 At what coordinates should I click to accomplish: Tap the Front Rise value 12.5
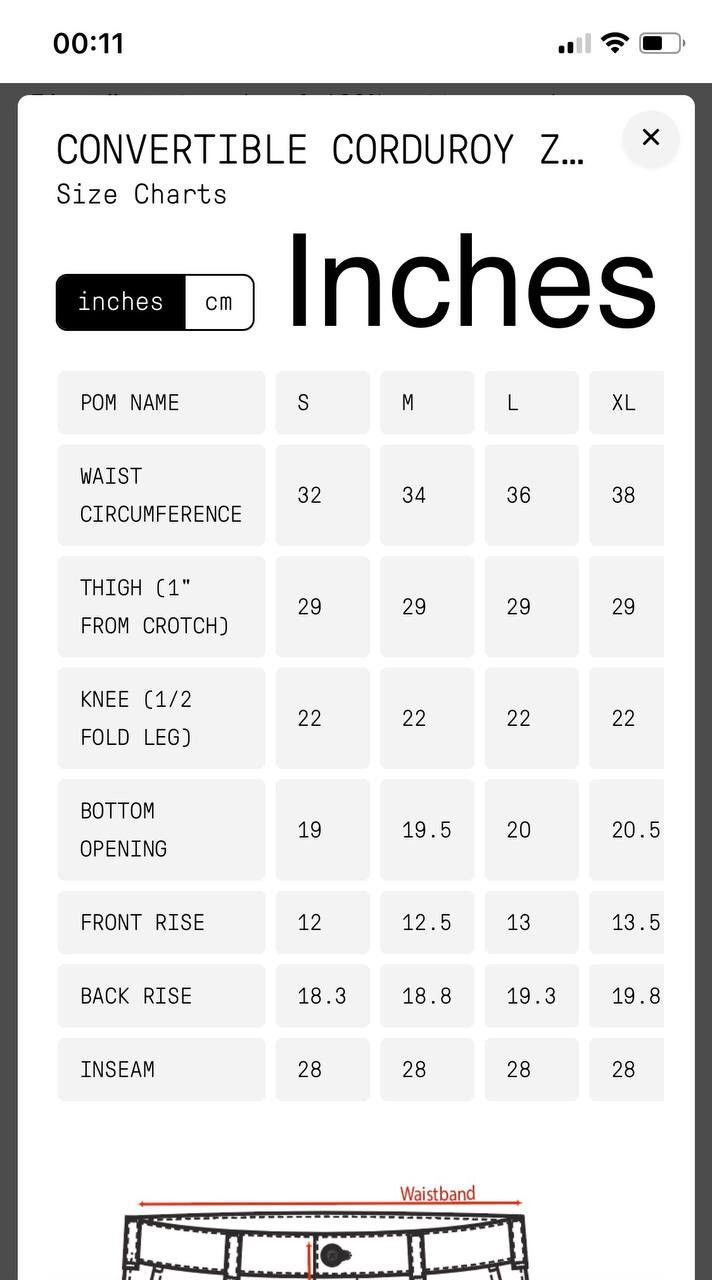[x=427, y=922]
